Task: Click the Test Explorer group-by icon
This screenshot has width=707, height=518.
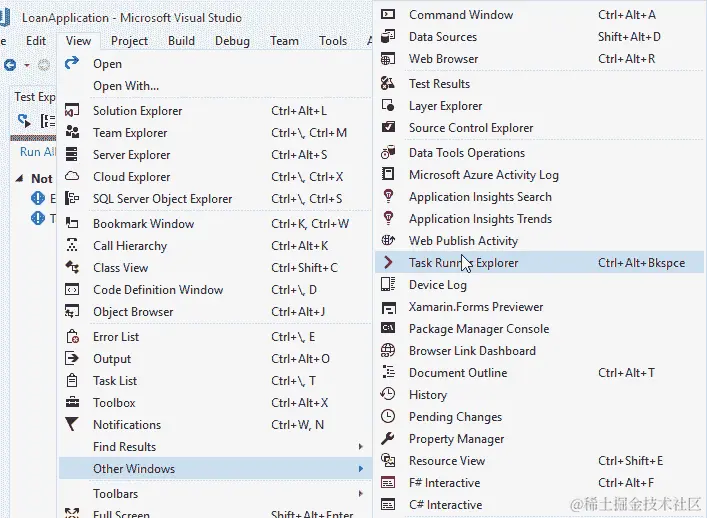Action: [x=48, y=120]
